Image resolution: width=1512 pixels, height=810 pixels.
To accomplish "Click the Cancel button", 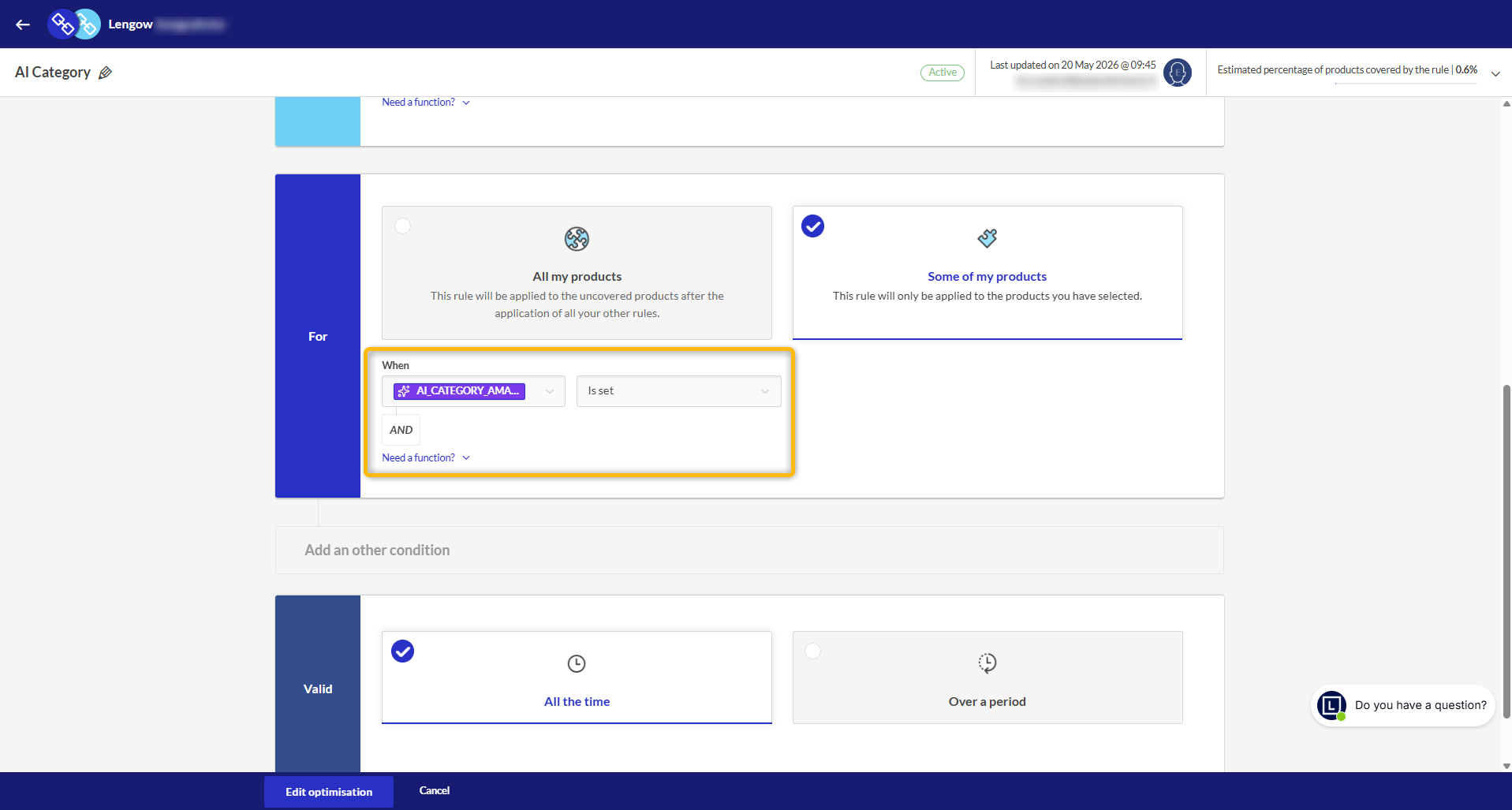I will point(434,790).
